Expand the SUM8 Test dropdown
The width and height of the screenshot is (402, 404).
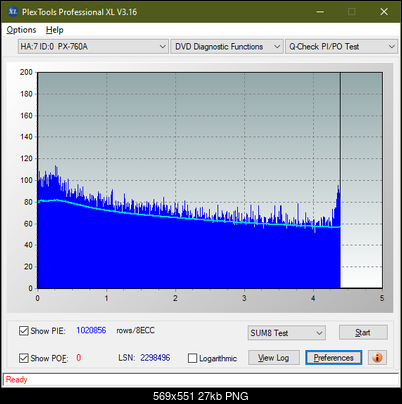(x=287, y=333)
